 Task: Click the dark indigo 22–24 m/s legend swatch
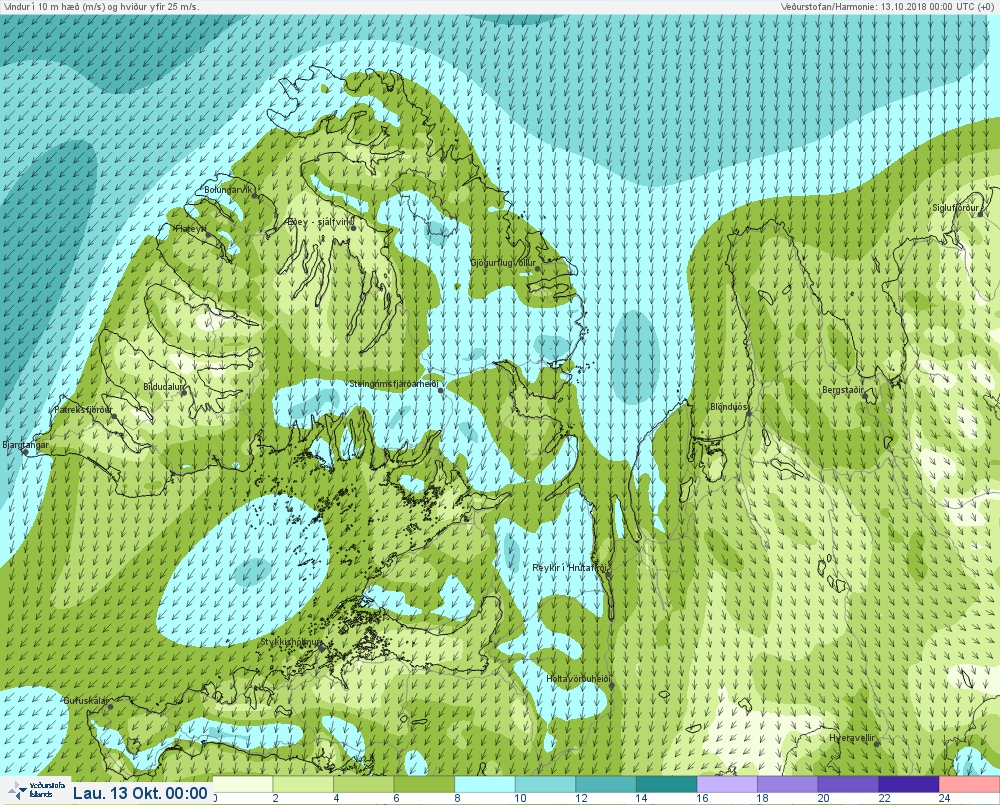(x=909, y=784)
